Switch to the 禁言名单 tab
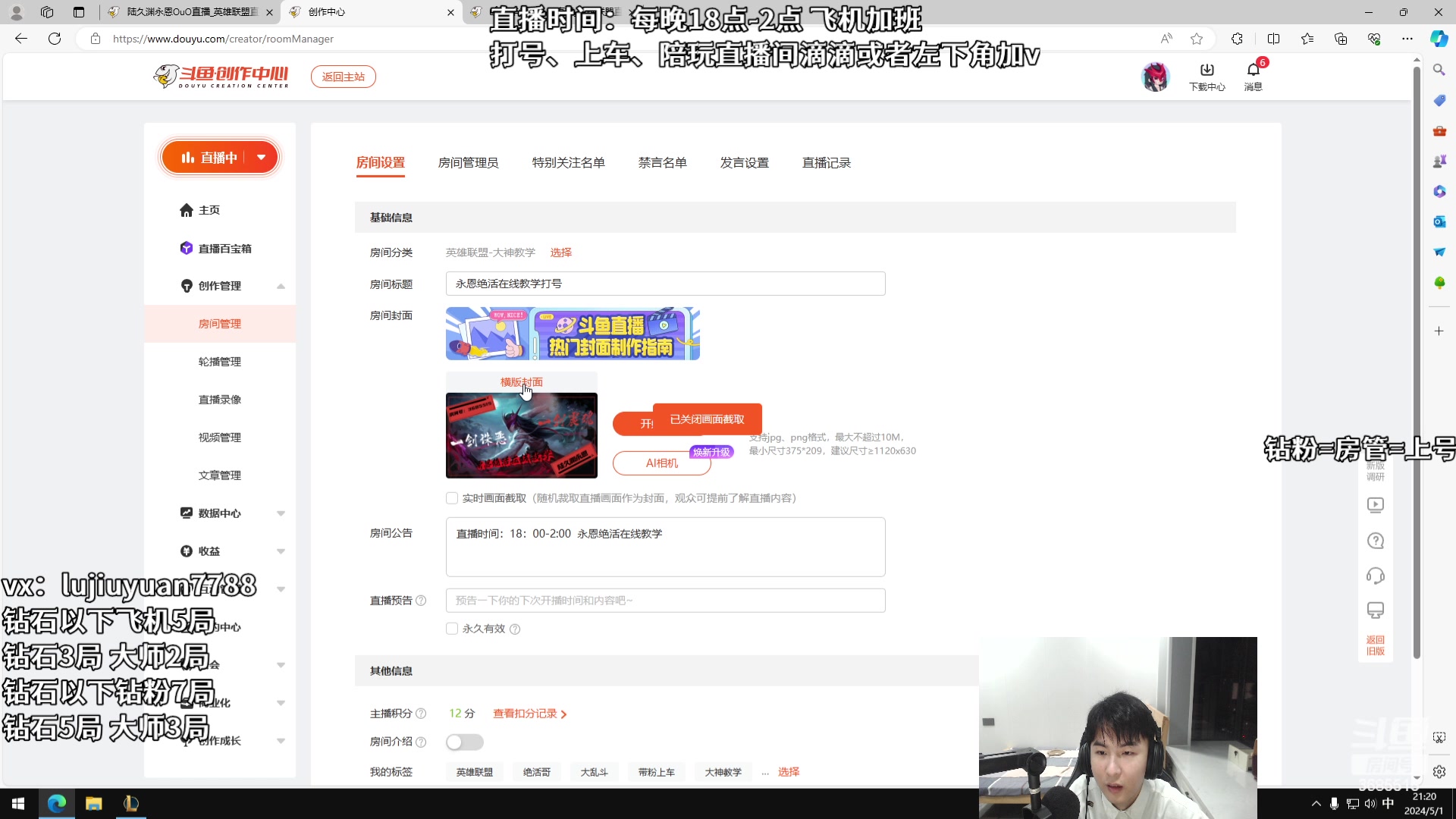This screenshot has width=1456, height=819. click(x=662, y=163)
